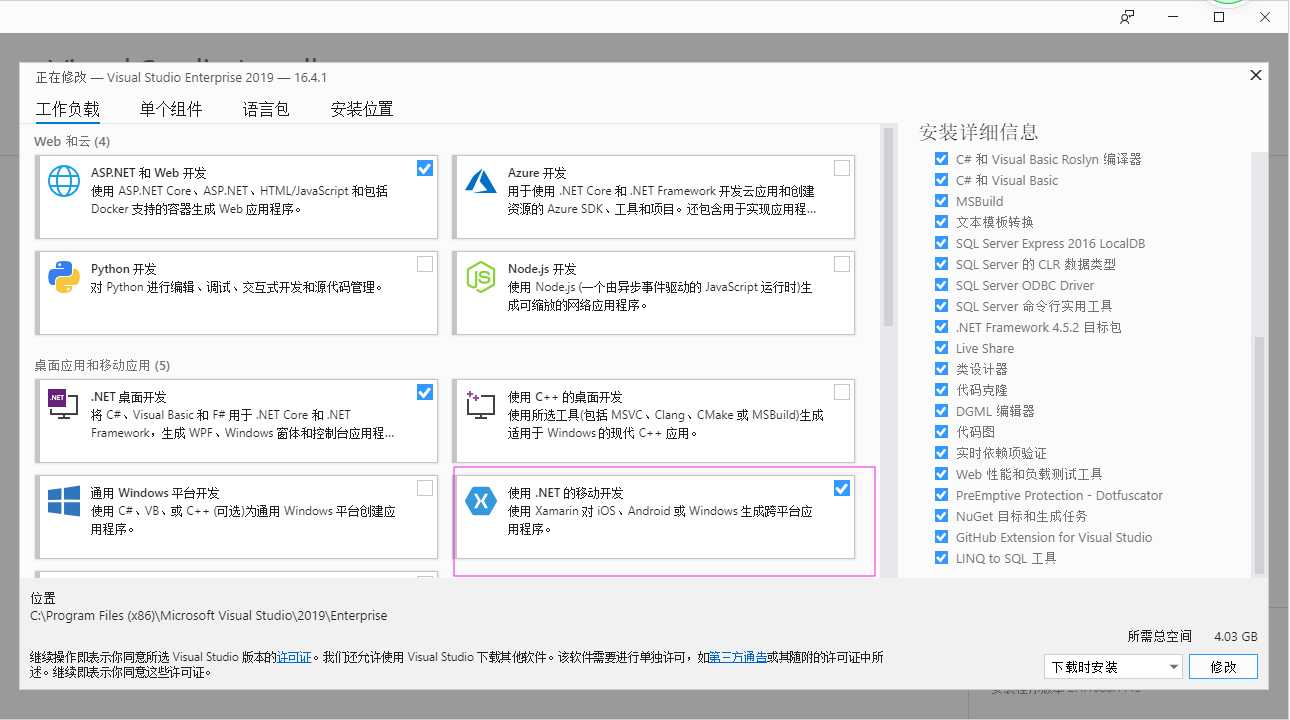
Task: Click the 4.03 GB total space value
Action: click(x=1235, y=636)
